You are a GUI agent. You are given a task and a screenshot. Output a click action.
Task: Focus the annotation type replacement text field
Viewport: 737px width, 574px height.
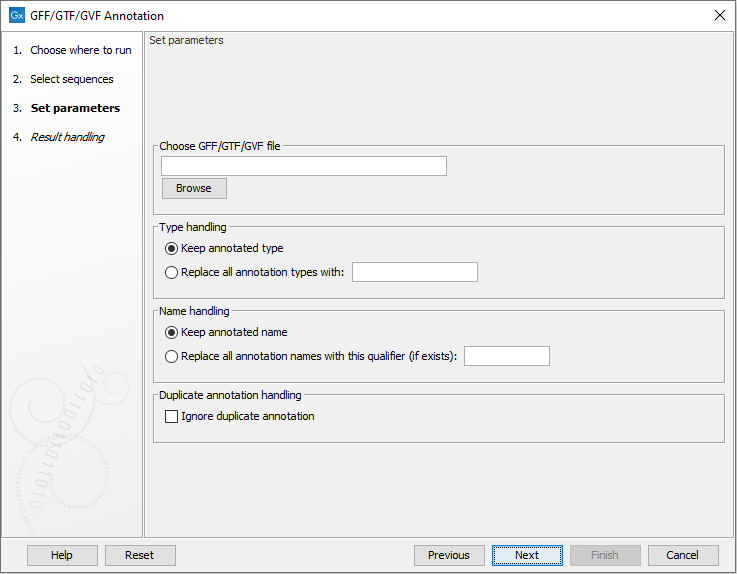[x=414, y=272]
